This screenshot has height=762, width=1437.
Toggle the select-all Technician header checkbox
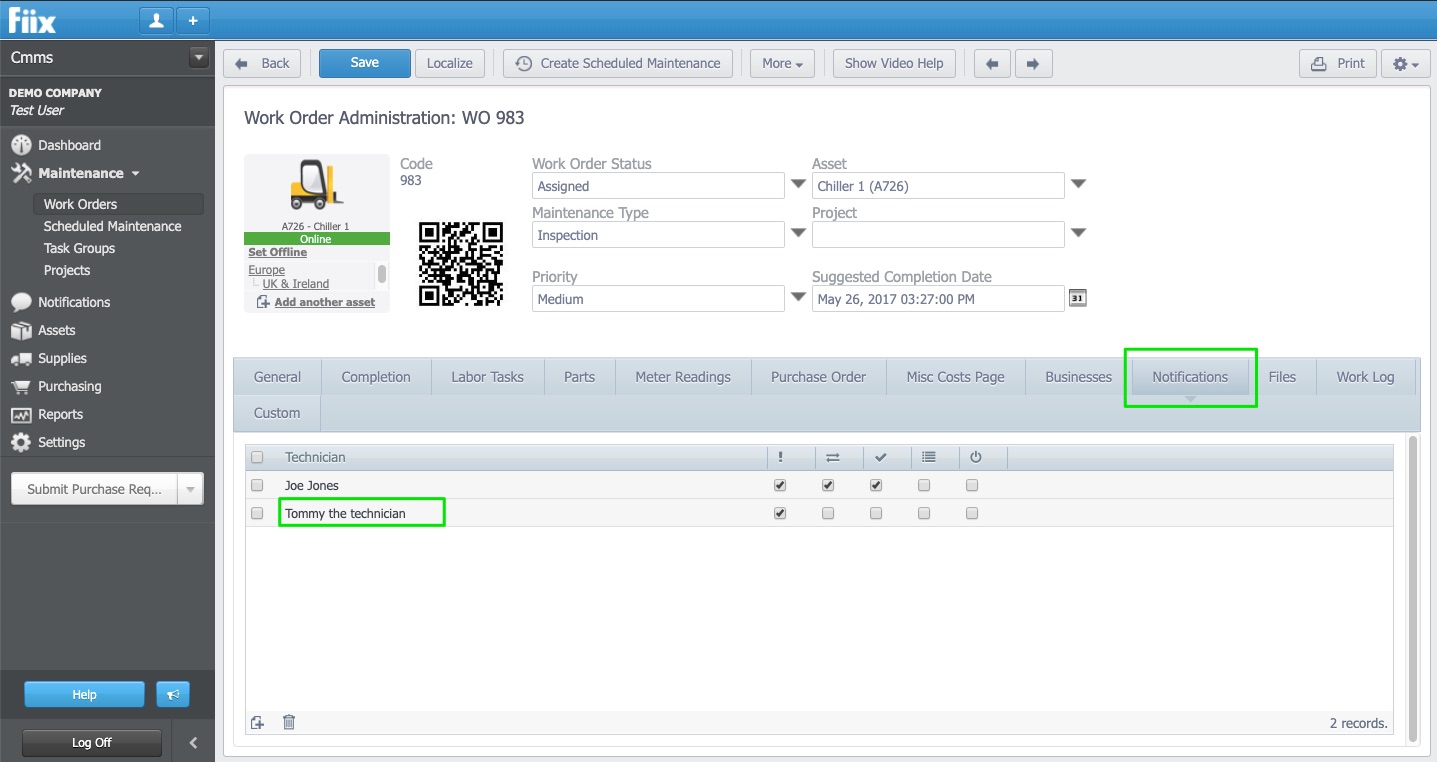click(x=257, y=457)
